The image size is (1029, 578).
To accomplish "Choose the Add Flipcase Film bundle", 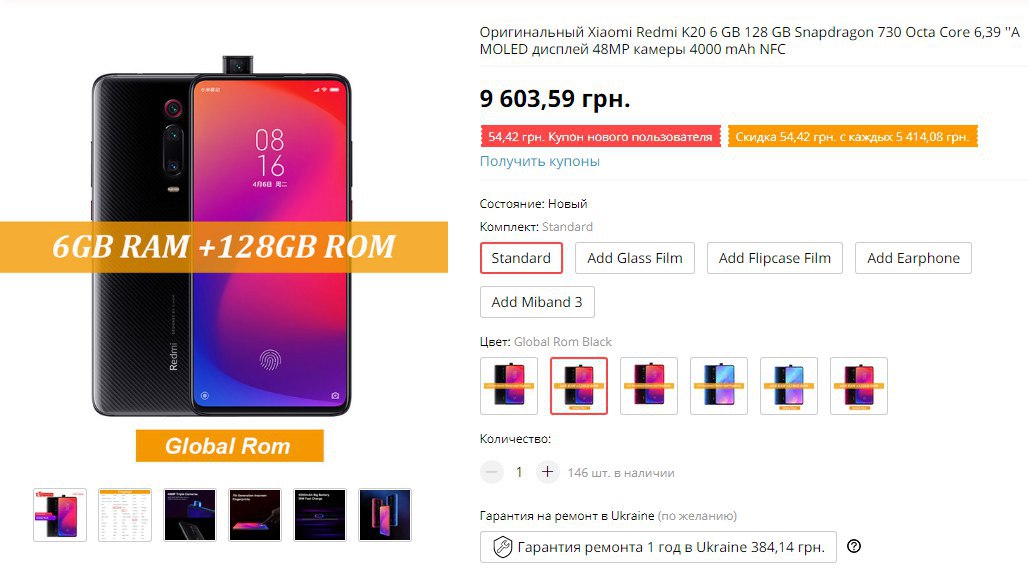I will (774, 258).
